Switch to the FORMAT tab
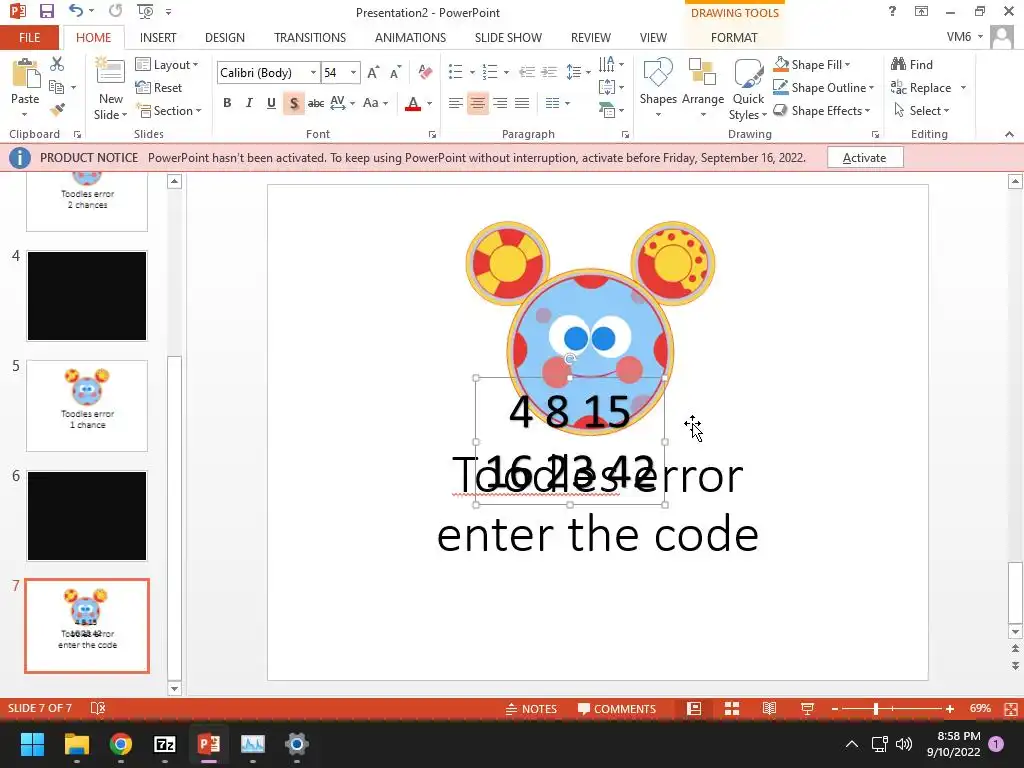The image size is (1024, 768). click(x=734, y=37)
